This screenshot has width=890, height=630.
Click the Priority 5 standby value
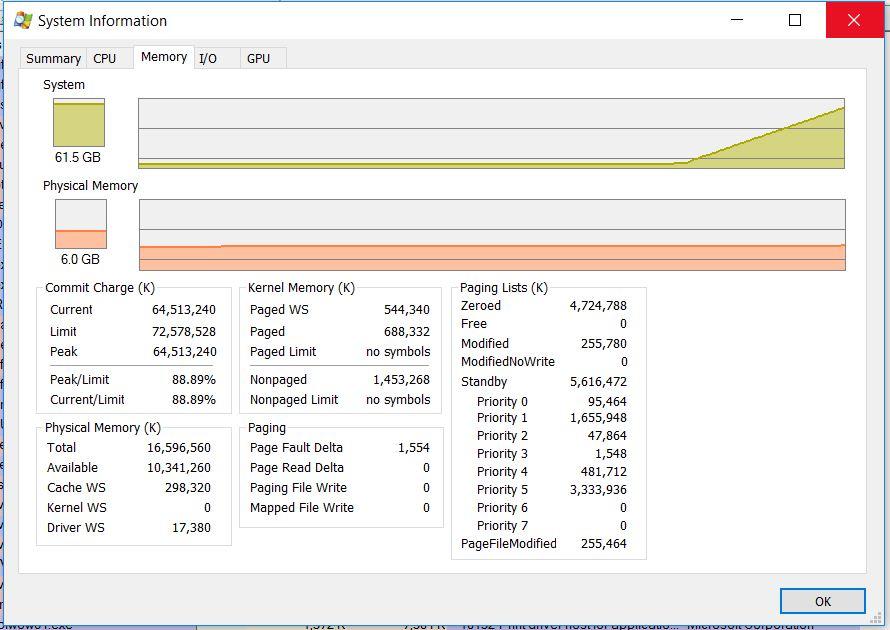(598, 490)
